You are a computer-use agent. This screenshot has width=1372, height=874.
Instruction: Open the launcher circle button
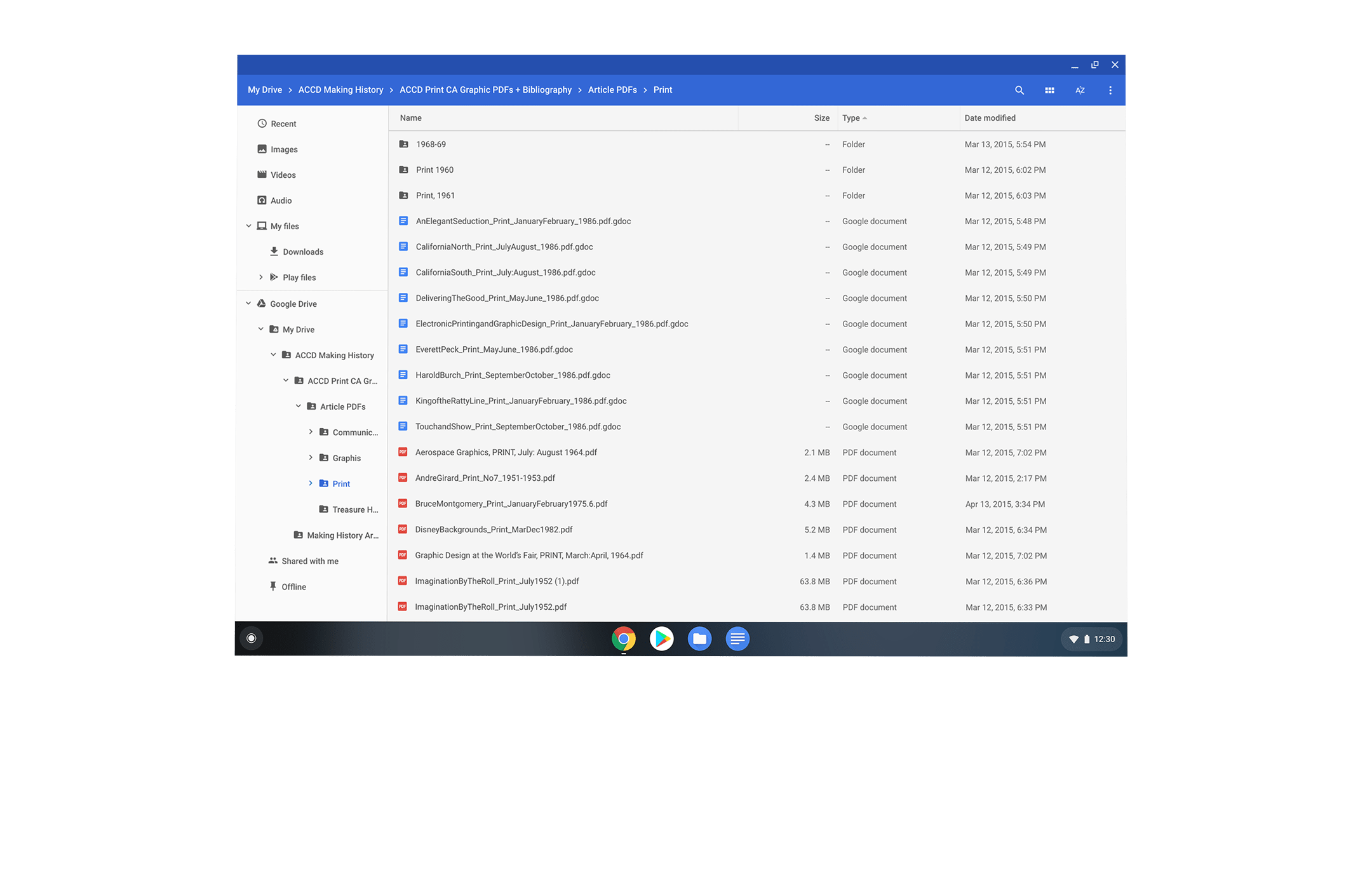252,638
